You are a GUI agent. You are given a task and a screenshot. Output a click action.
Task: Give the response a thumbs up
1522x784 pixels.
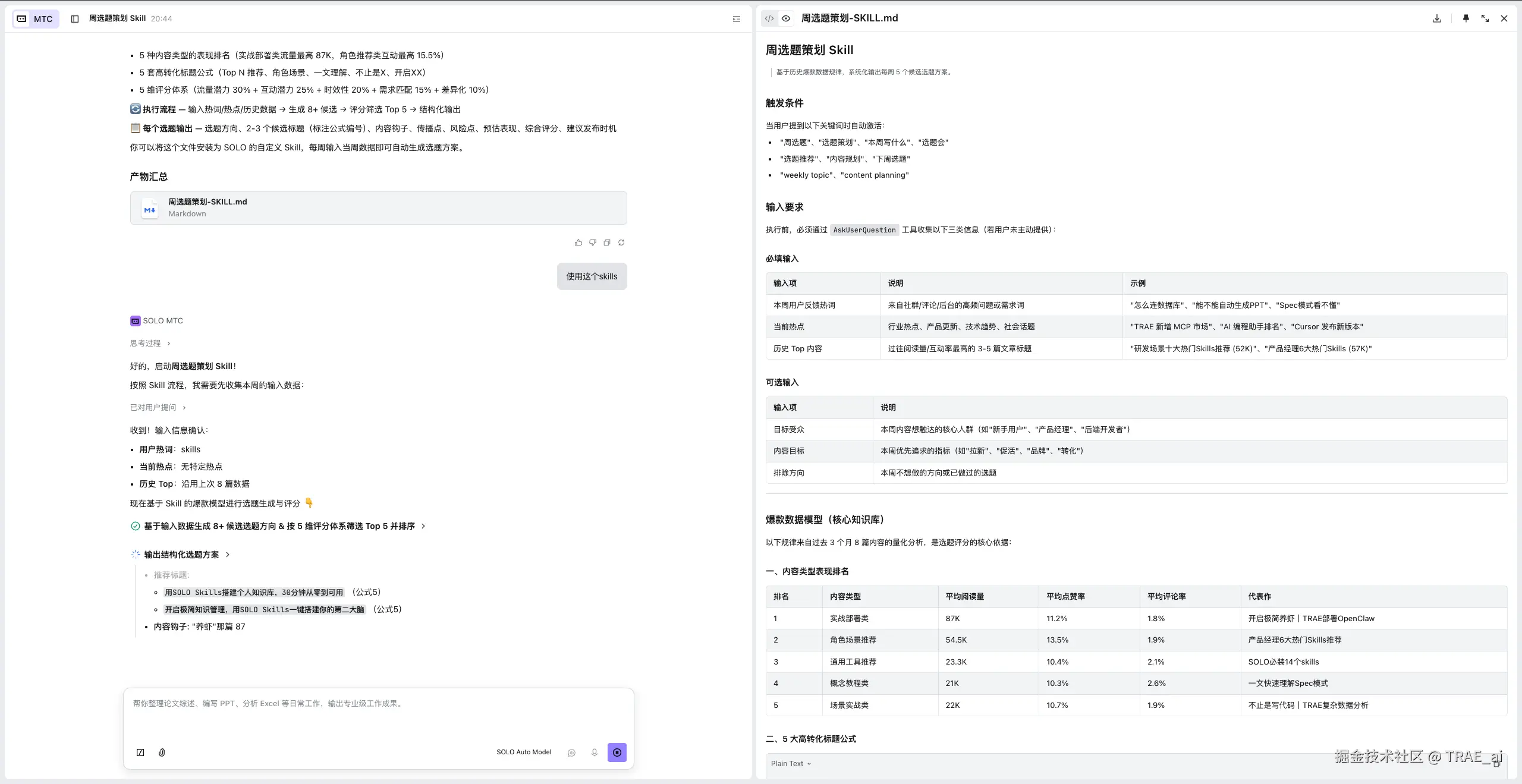[x=578, y=243]
